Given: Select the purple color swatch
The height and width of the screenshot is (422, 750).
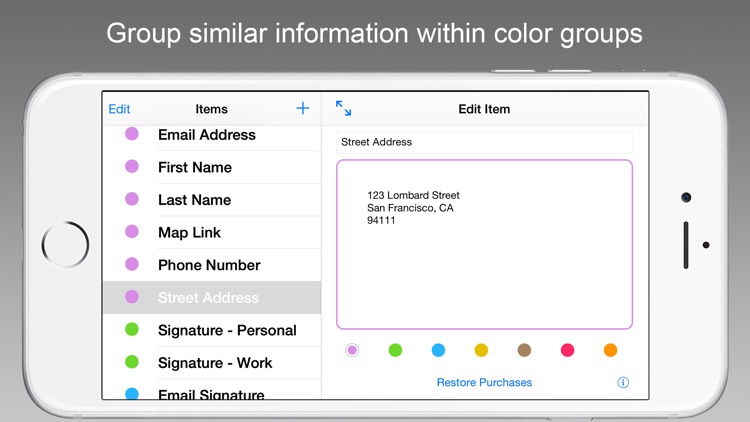Looking at the screenshot, I should click(x=352, y=350).
